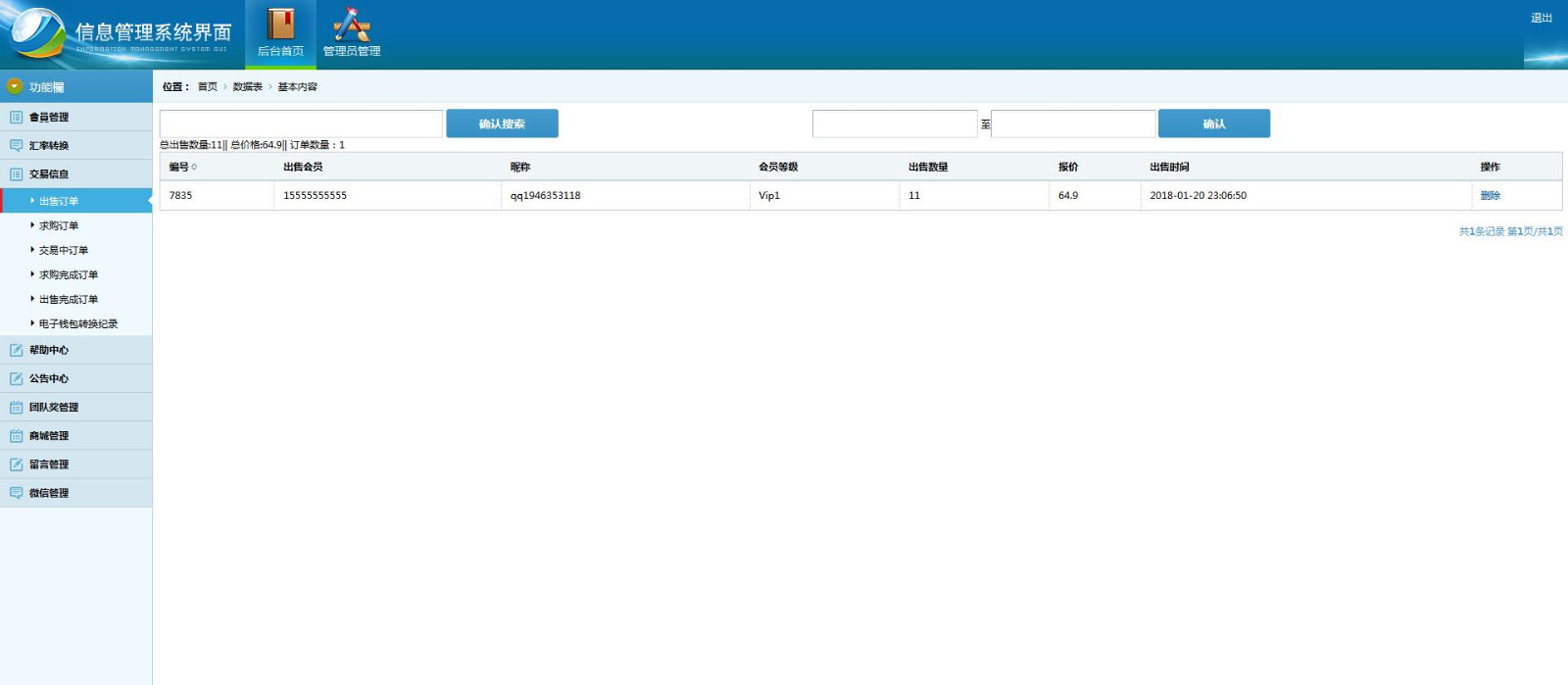Click the 公告中心 sidebar icon

pos(16,378)
